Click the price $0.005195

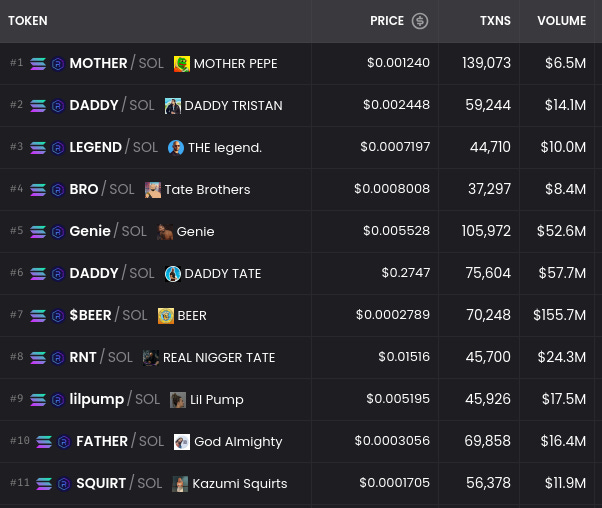click(398, 399)
